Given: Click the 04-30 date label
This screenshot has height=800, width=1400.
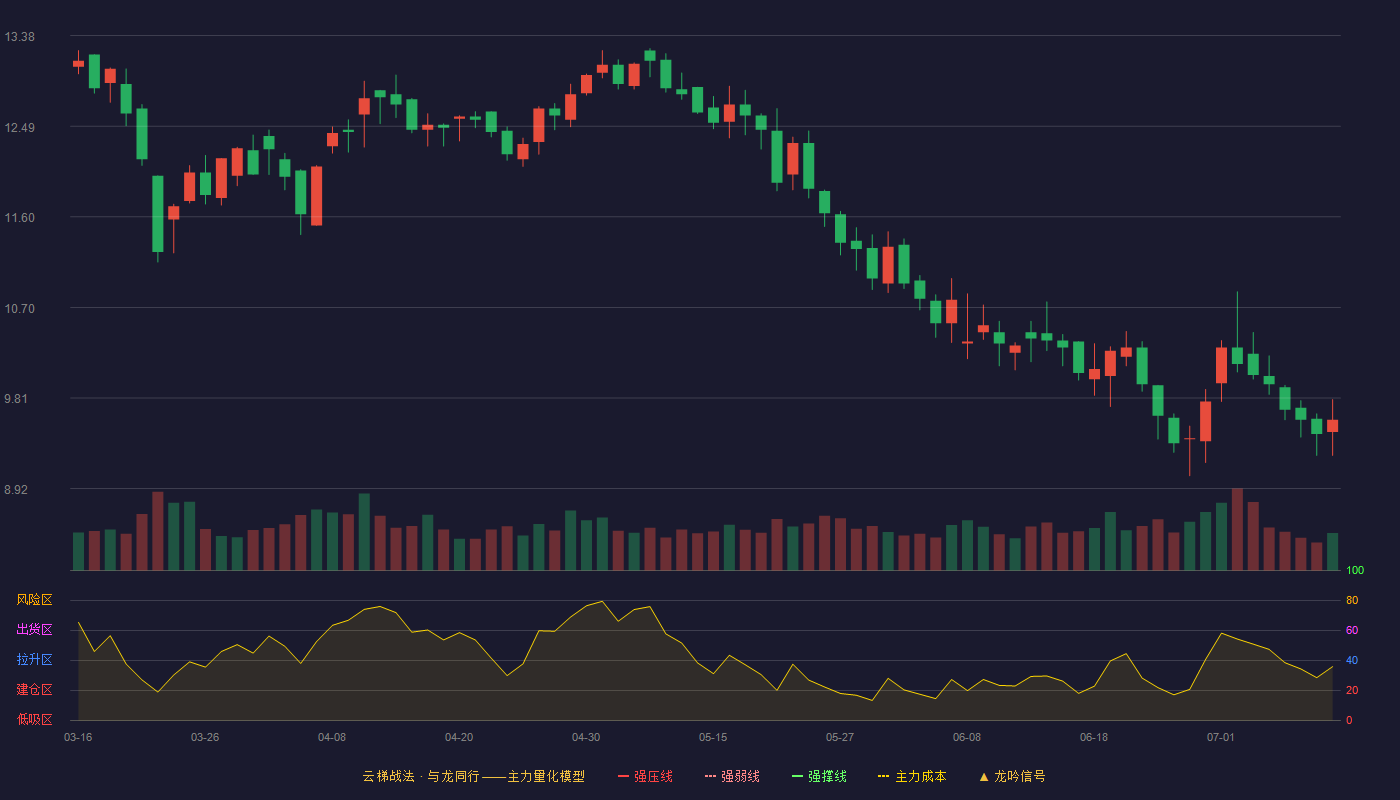Looking at the screenshot, I should pos(586,737).
